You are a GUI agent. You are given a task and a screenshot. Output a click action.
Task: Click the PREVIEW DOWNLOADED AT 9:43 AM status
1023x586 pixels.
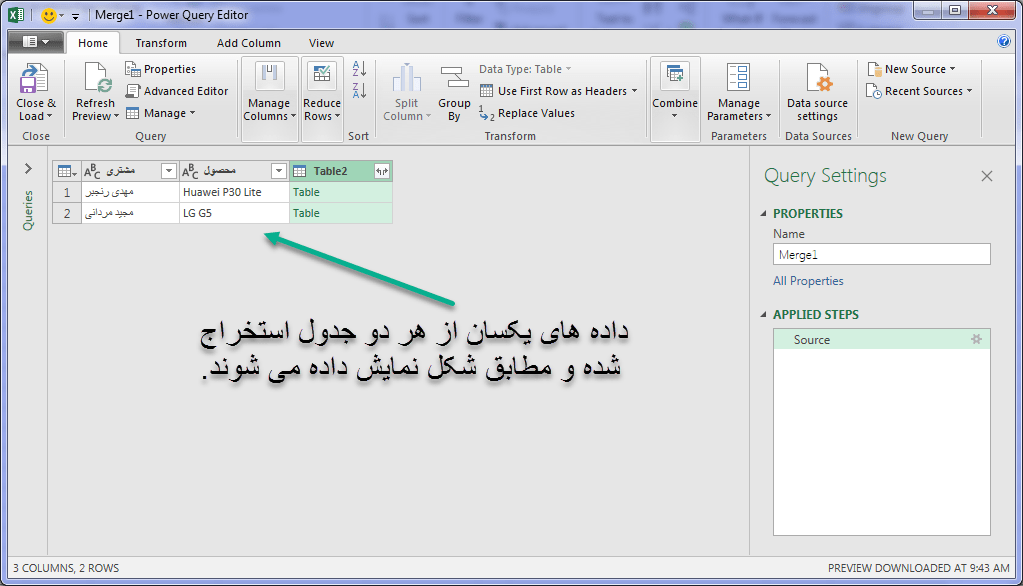[919, 568]
